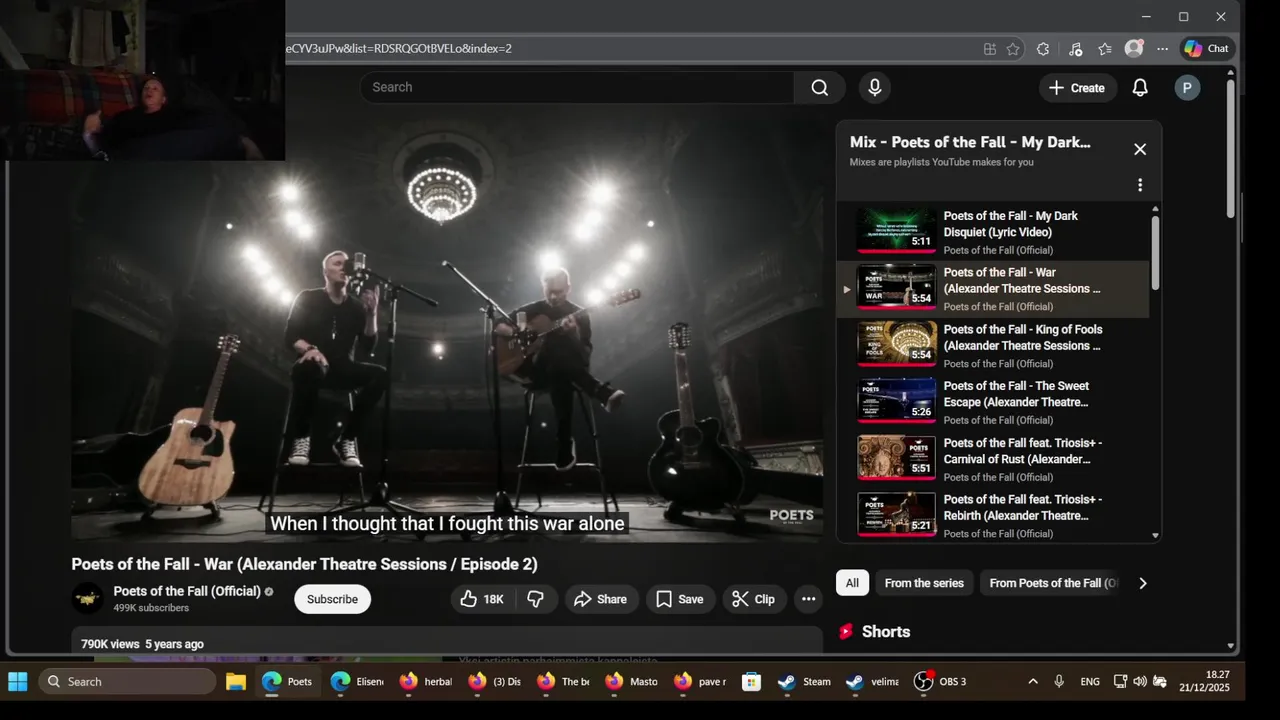1280x720 pixels.
Task: Play Rebirth (Alexander Theatre) from the mix
Action: pos(993,516)
